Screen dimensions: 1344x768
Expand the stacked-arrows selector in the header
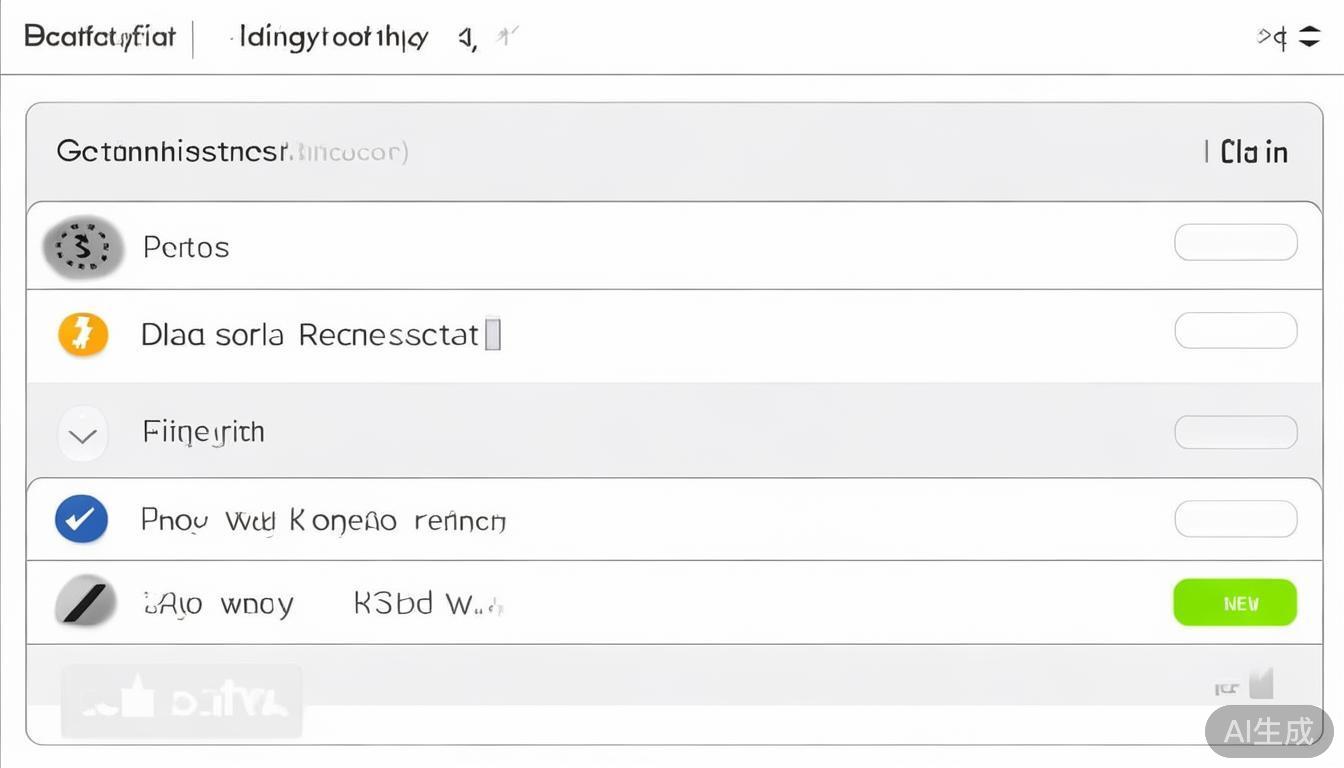[1310, 37]
